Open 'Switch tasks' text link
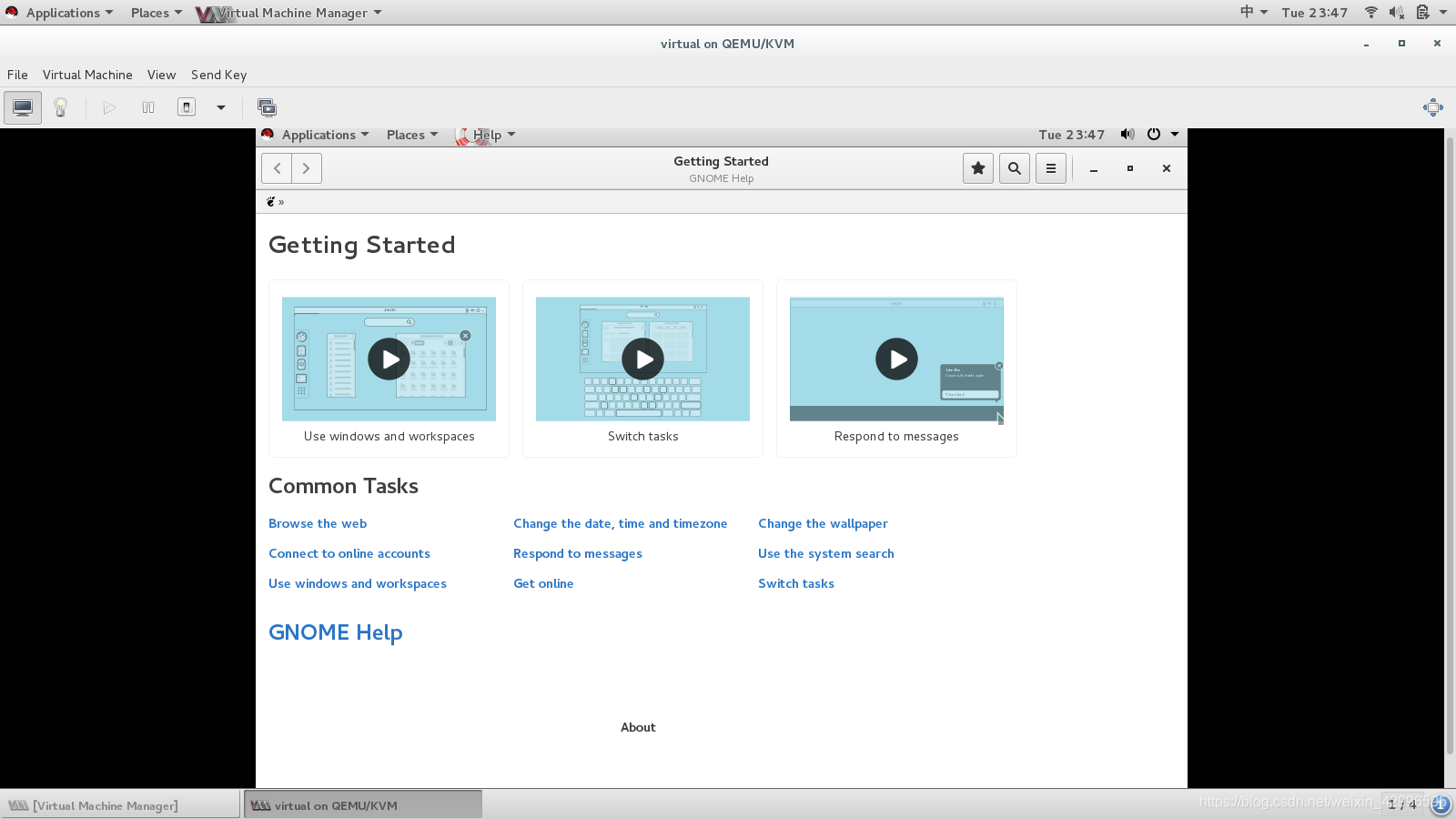This screenshot has width=1456, height=819. [796, 583]
